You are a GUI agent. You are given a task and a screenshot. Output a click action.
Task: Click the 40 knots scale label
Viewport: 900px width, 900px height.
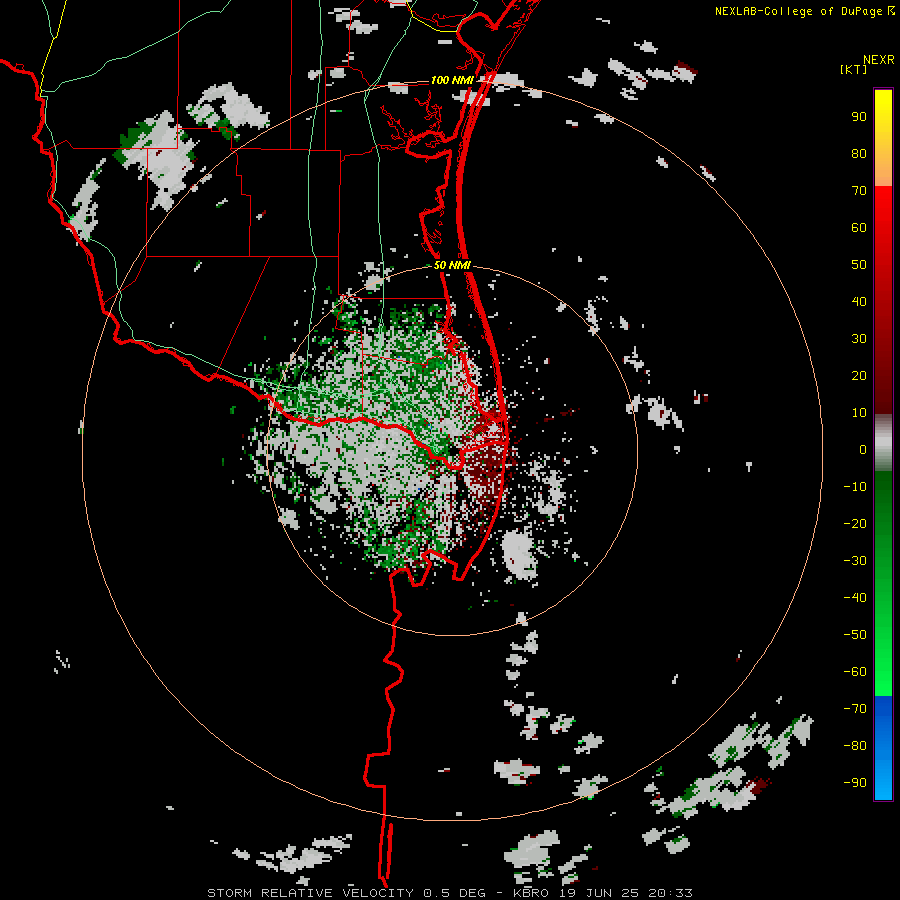click(859, 301)
